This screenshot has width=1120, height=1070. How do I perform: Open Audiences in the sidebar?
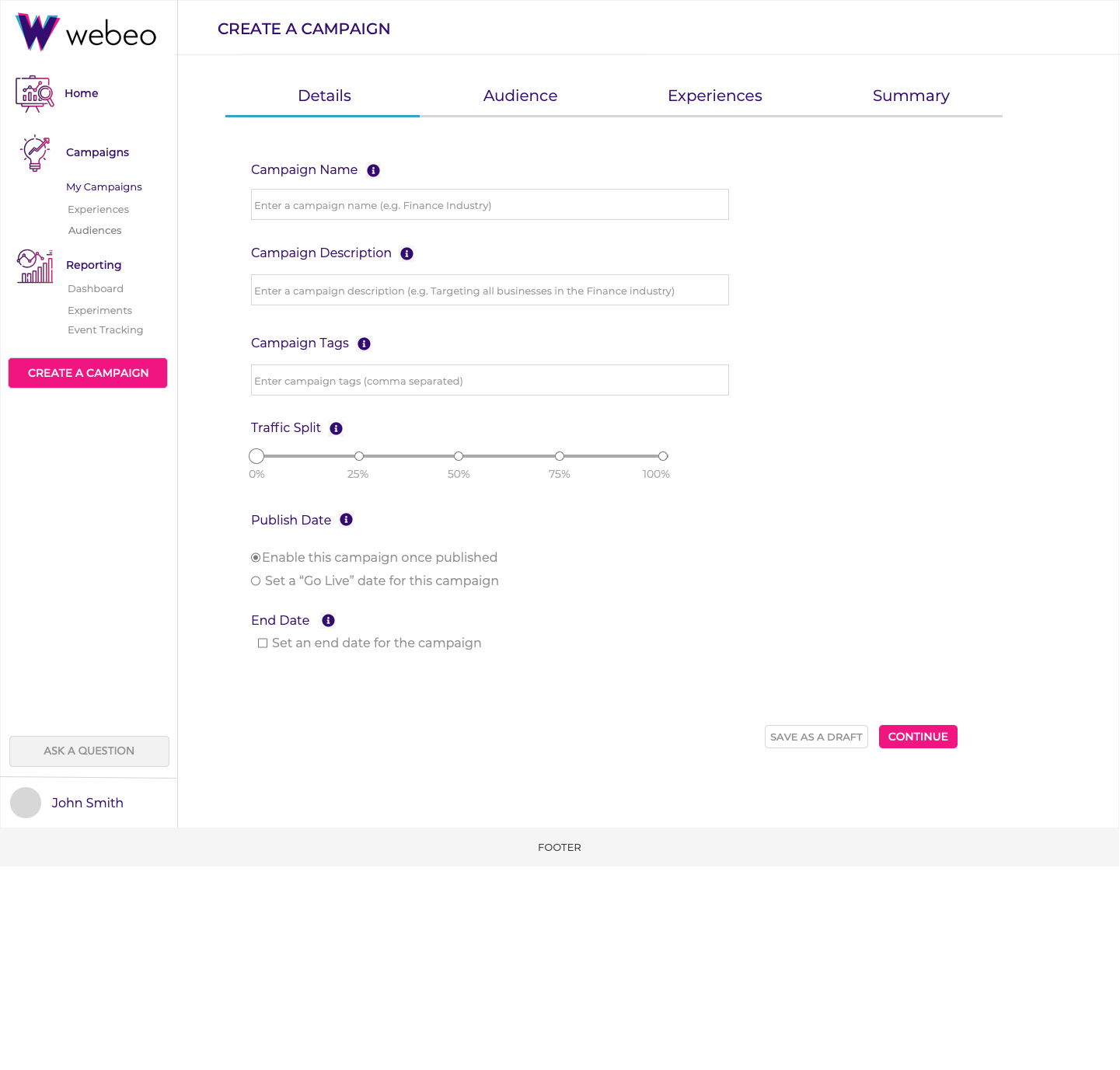(x=95, y=231)
